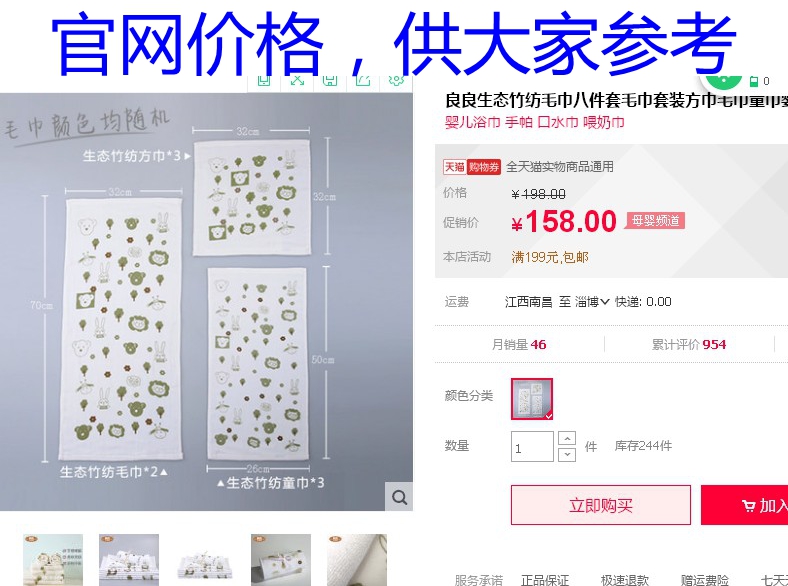The height and width of the screenshot is (586, 788).
Task: Select the rolled towel fourth thumbnail
Action: [x=281, y=560]
